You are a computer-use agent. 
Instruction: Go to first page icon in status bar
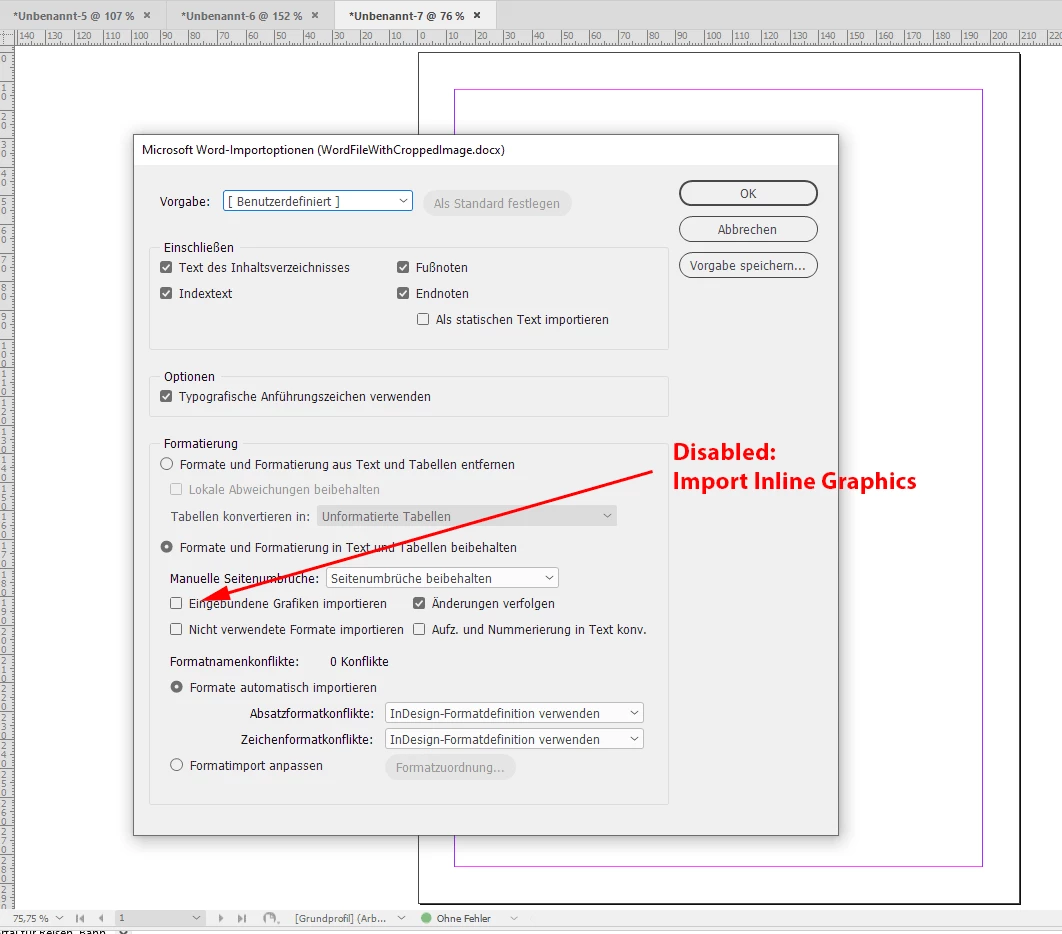(x=80, y=918)
